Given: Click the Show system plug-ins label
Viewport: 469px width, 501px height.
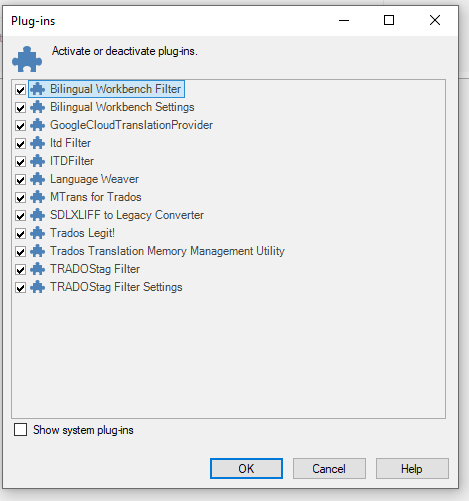Looking at the screenshot, I should click(x=83, y=430).
